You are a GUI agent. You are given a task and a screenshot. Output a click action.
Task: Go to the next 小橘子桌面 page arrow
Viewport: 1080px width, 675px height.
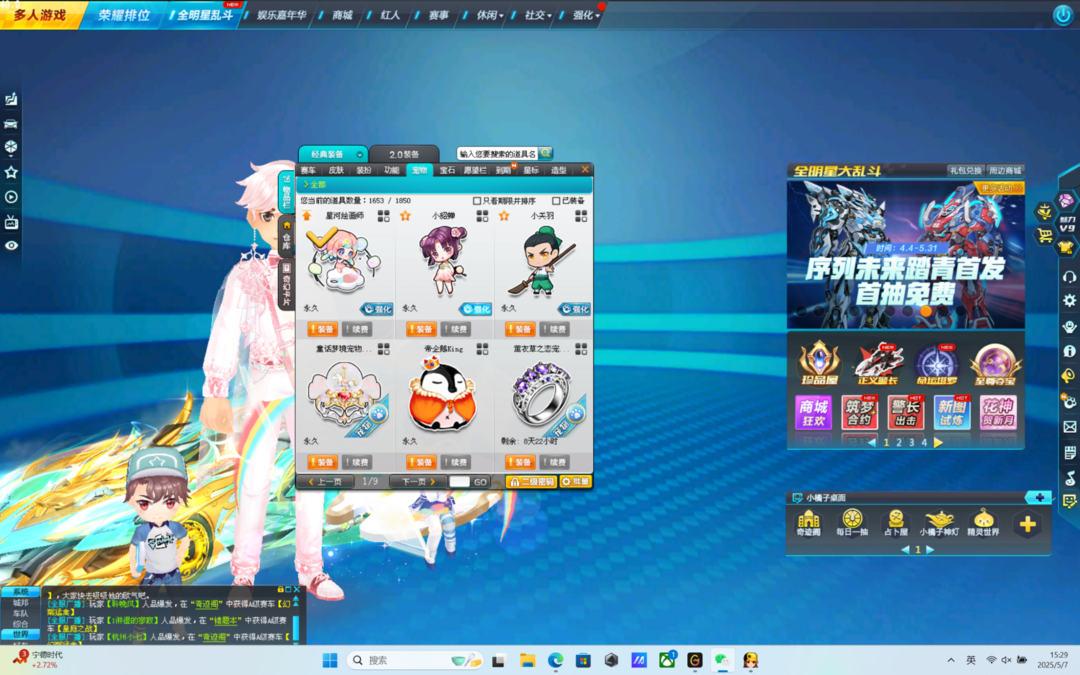pyautogui.click(x=931, y=550)
